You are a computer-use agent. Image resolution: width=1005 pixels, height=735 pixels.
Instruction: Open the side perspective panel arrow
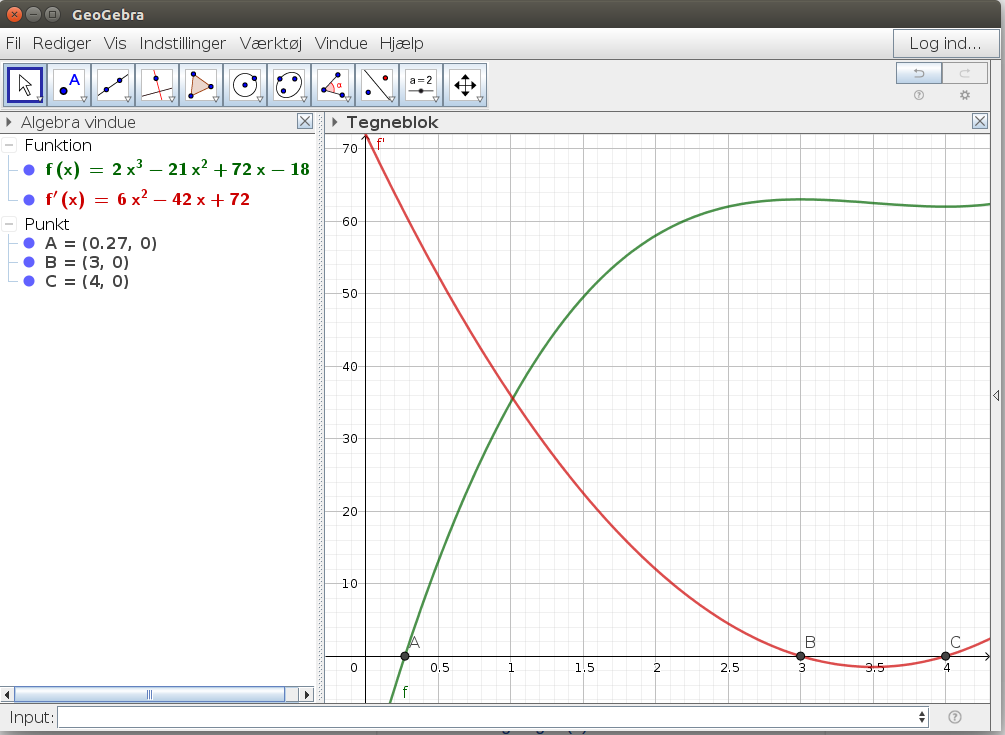pyautogui.click(x=996, y=396)
